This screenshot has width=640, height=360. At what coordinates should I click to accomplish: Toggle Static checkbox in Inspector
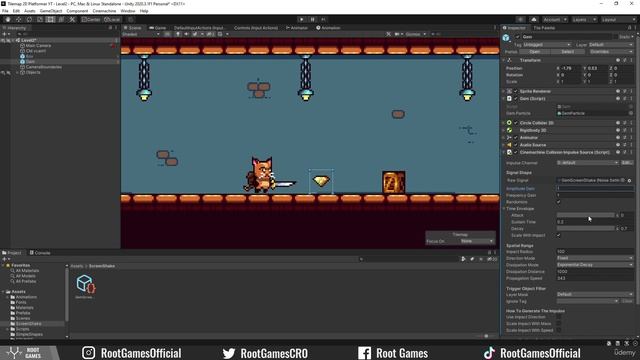click(616, 37)
